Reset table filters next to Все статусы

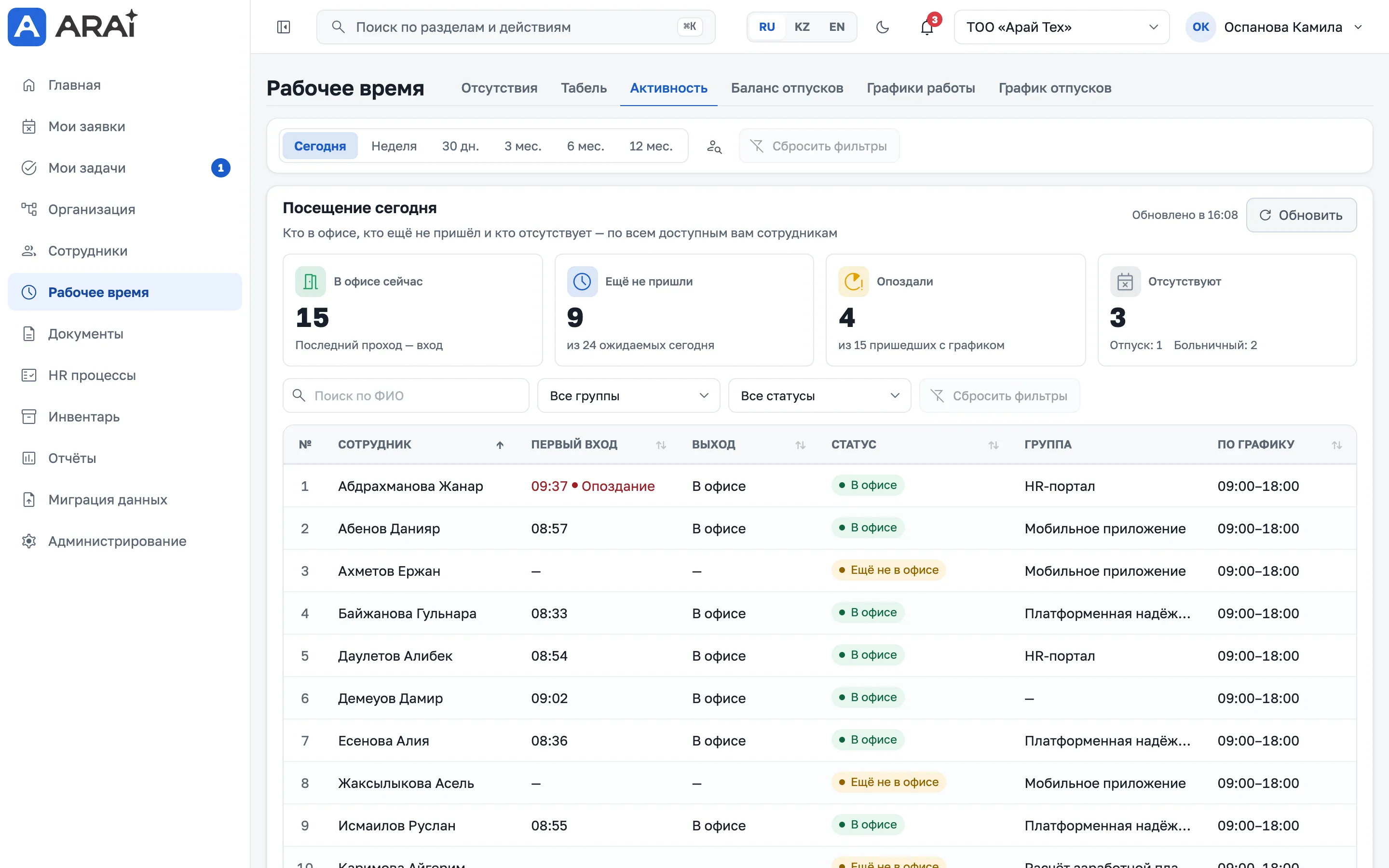[x=999, y=395]
